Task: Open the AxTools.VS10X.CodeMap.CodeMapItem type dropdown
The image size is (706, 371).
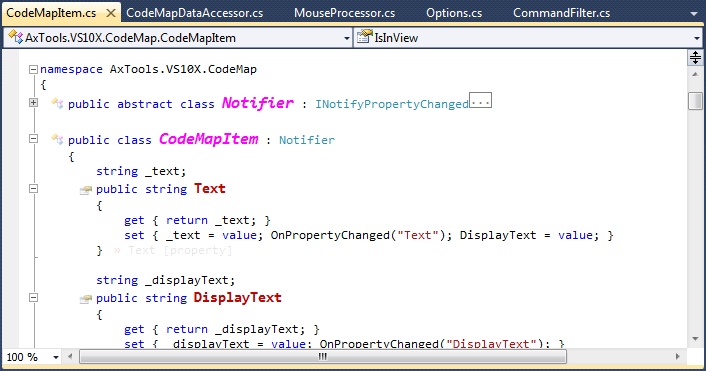Action: coord(347,38)
